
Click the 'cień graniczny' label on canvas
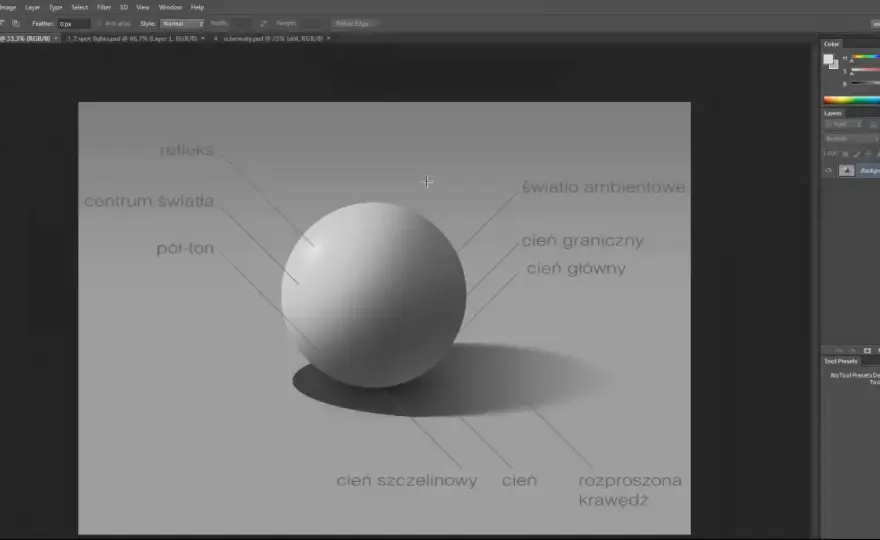[583, 241]
